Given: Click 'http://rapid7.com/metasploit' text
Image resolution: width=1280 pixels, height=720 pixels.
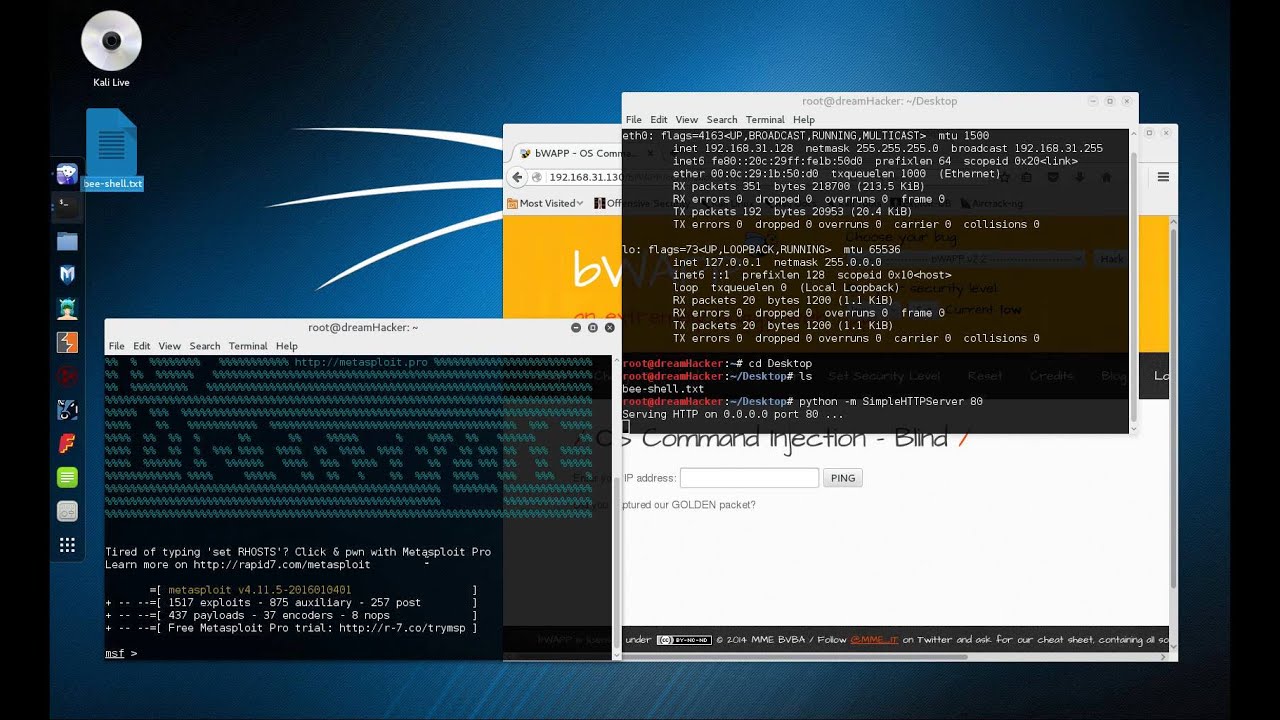Looking at the screenshot, I should coord(280,565).
